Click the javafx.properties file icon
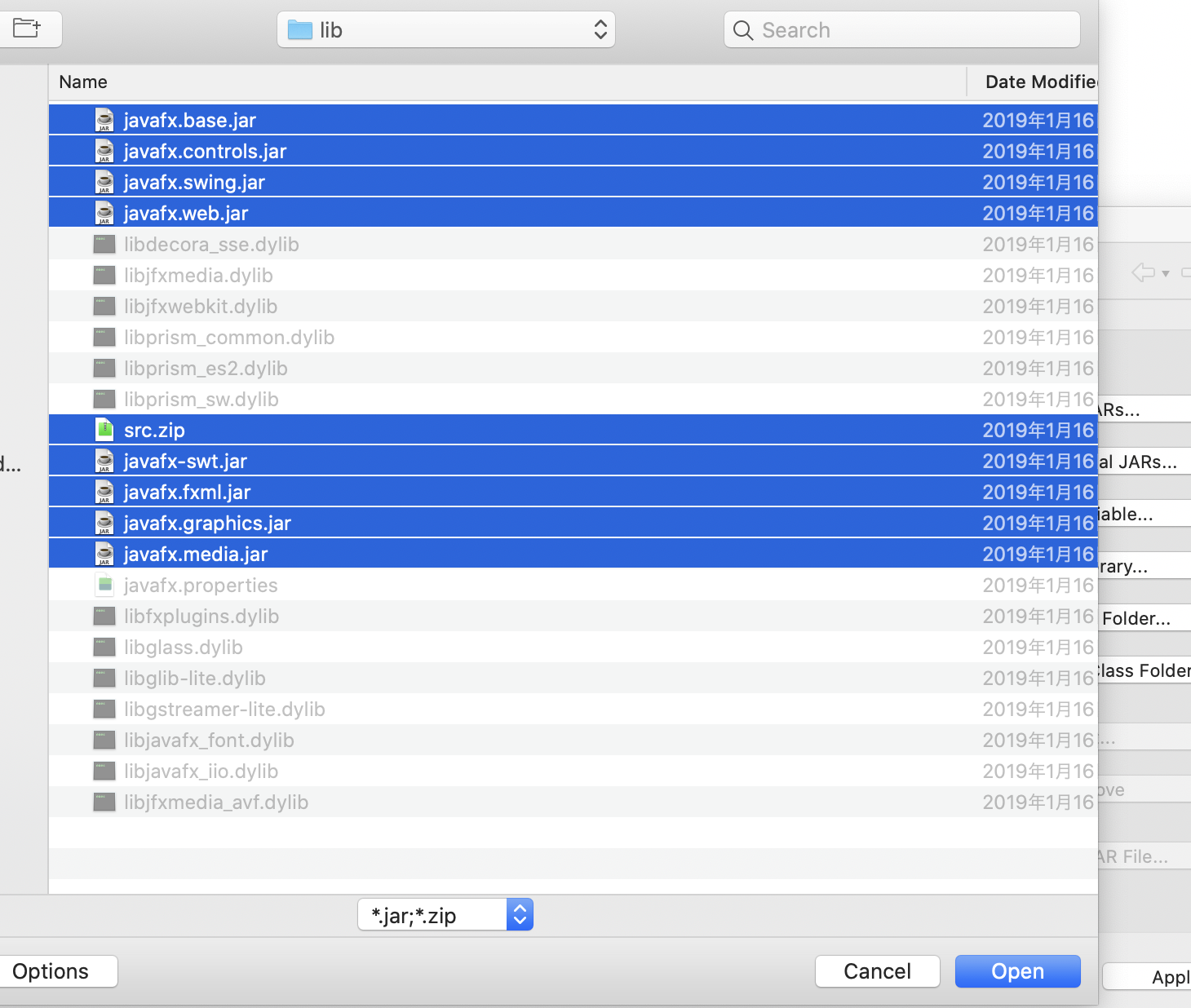Screen dimensions: 1191x1008 pyautogui.click(x=104, y=585)
